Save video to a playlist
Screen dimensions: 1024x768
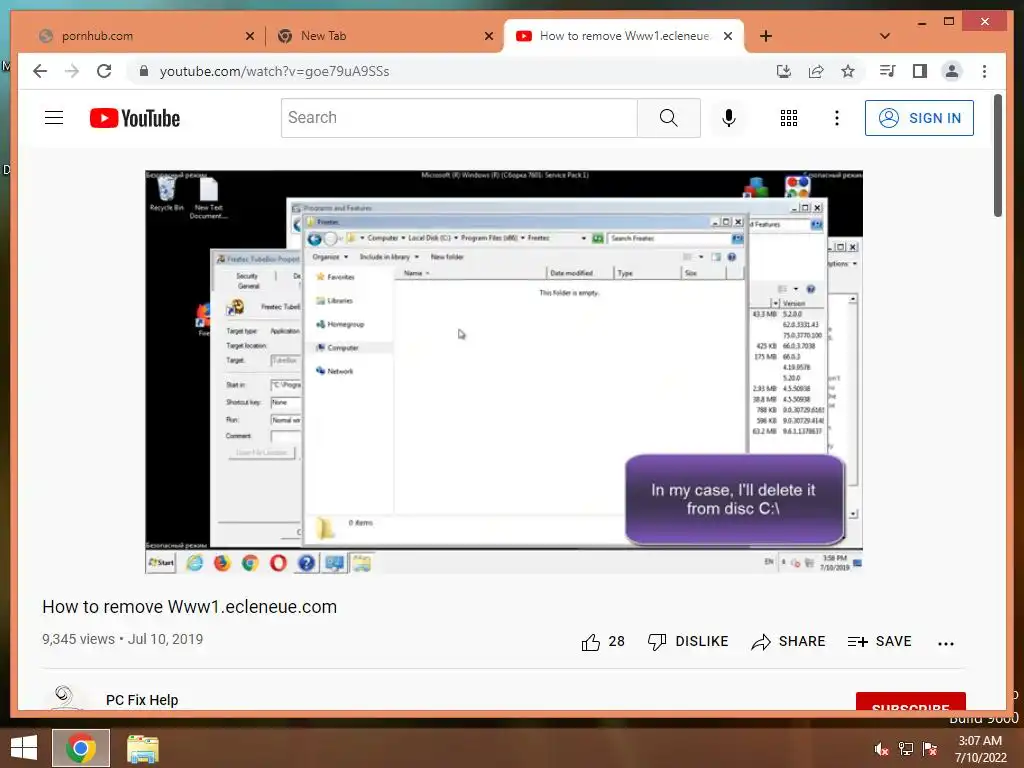pos(879,642)
